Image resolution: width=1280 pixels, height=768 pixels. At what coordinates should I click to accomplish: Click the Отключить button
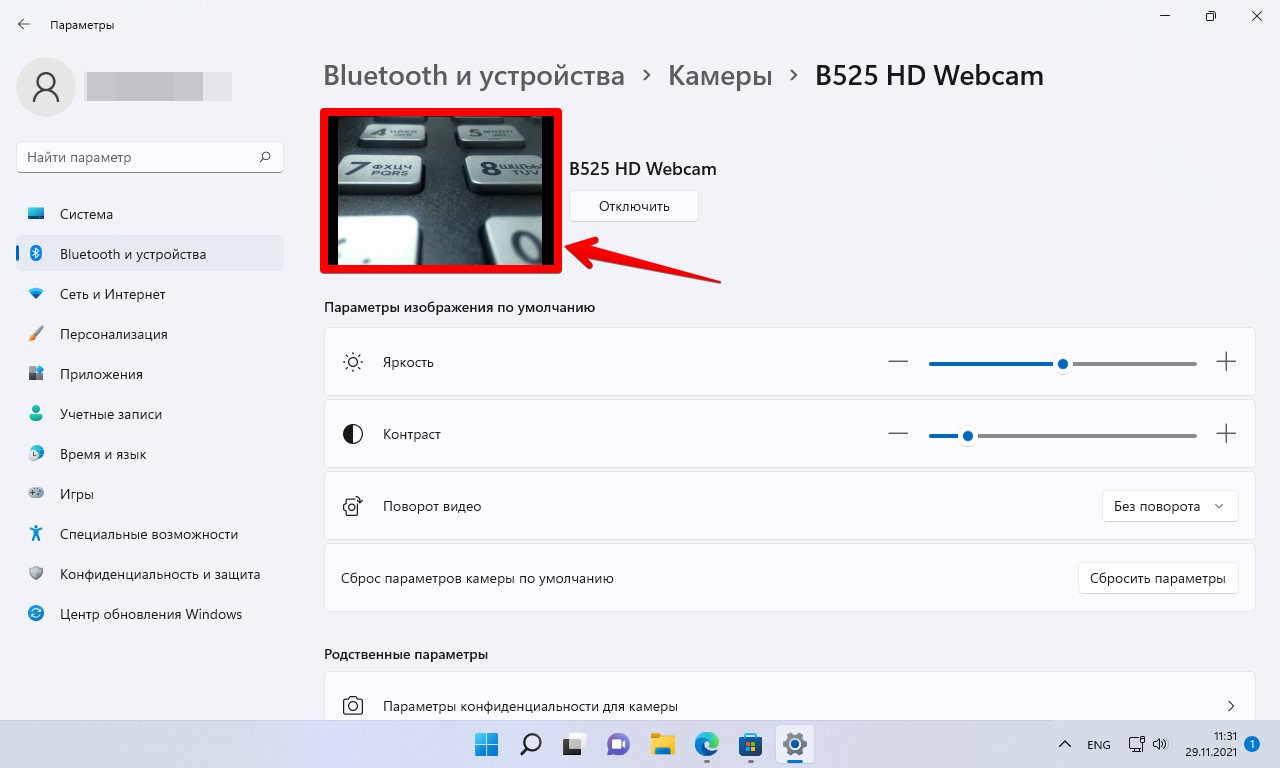[x=634, y=206]
